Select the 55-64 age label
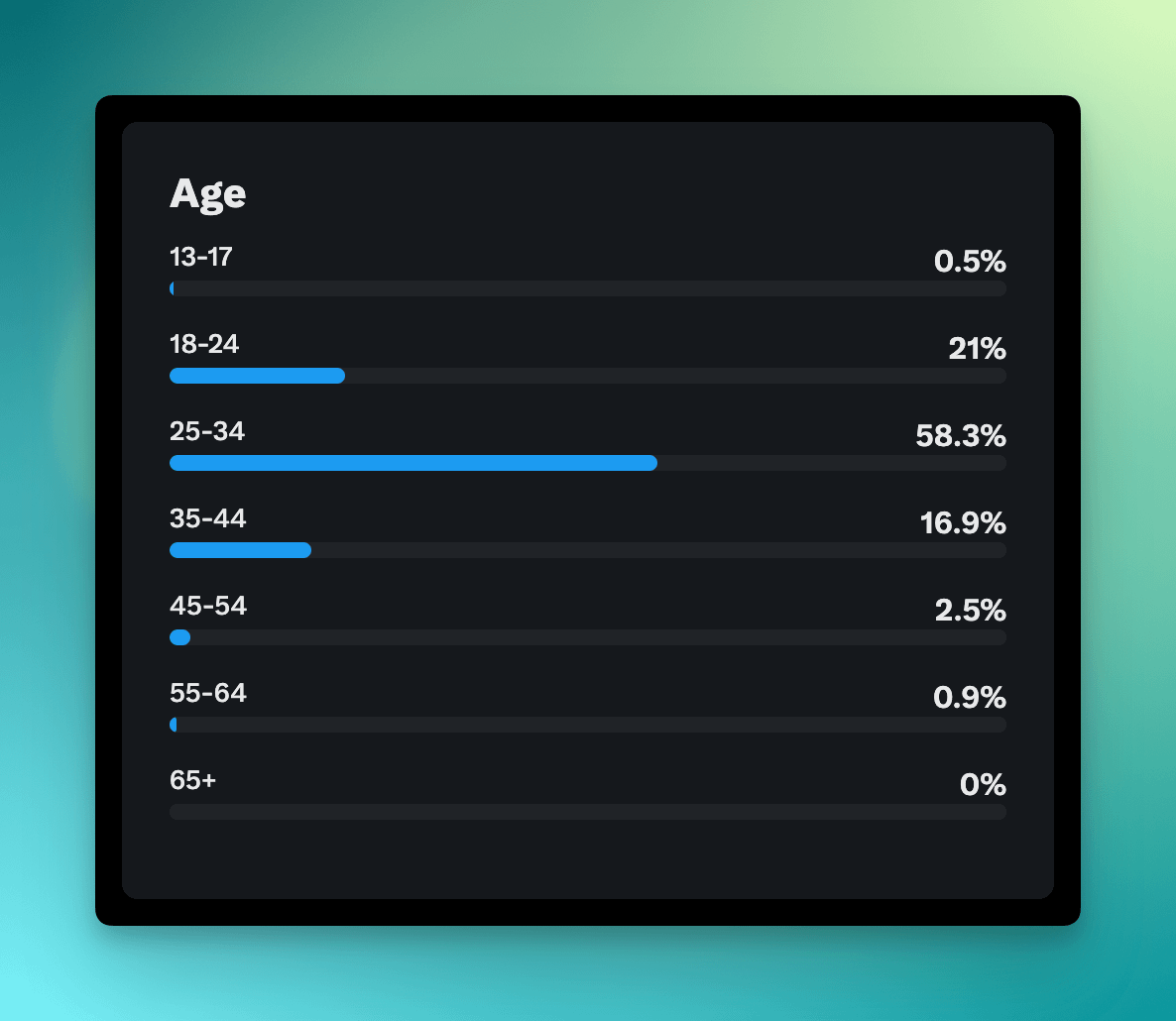The image size is (1176, 1021). (x=208, y=693)
